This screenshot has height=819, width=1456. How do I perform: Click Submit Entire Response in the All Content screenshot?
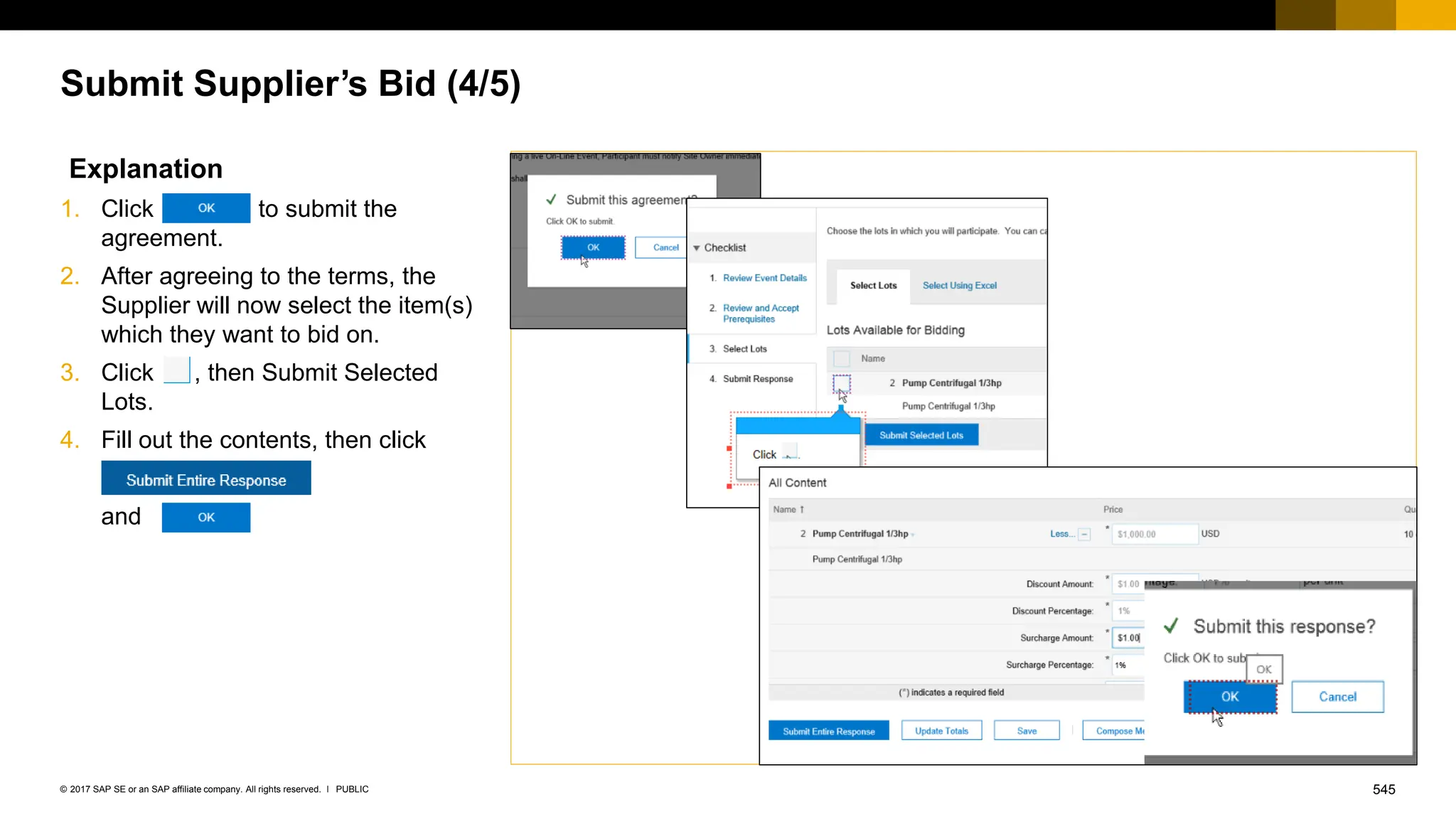(x=829, y=731)
